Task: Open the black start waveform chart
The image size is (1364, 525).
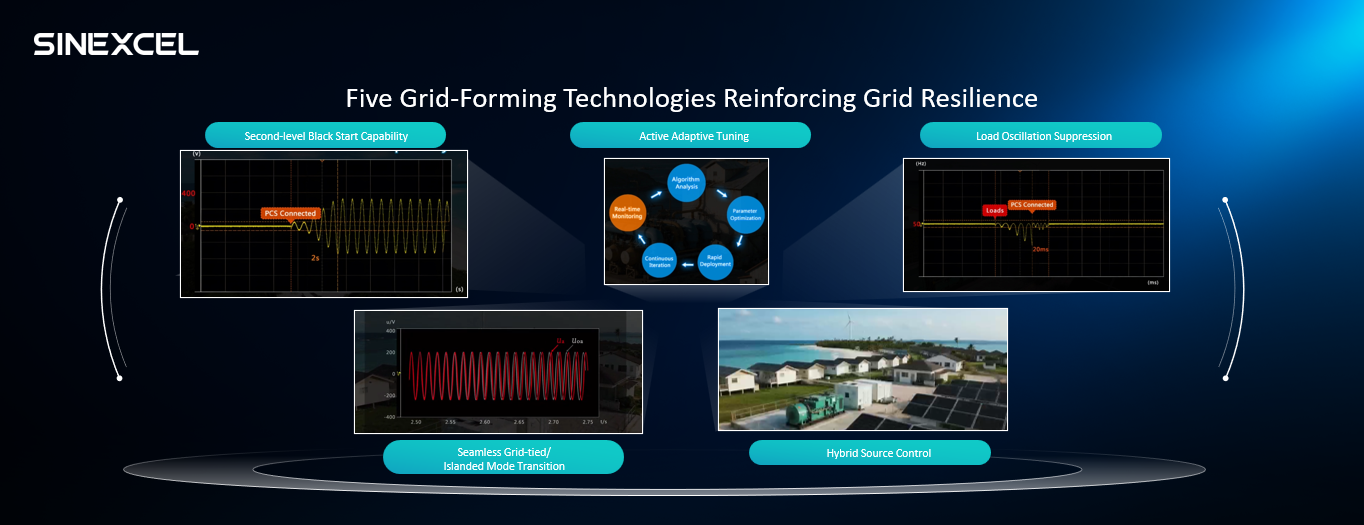Action: point(324,224)
